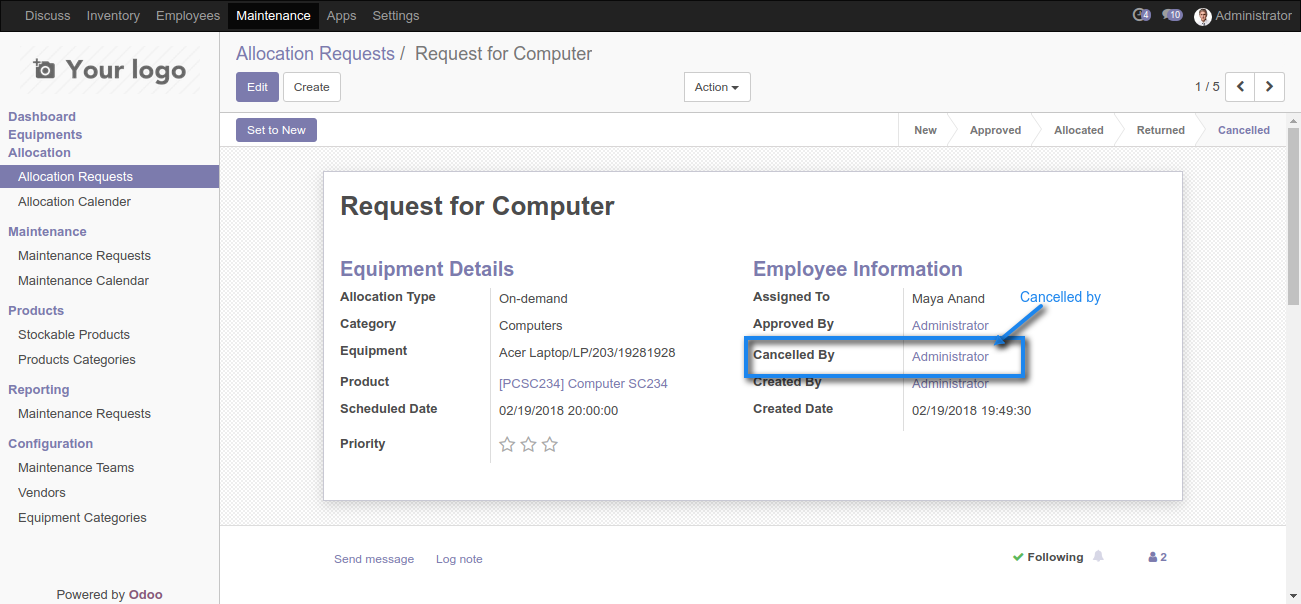This screenshot has width=1301, height=604.
Task: Open the Allocation section header in sidebar
Action: click(39, 153)
